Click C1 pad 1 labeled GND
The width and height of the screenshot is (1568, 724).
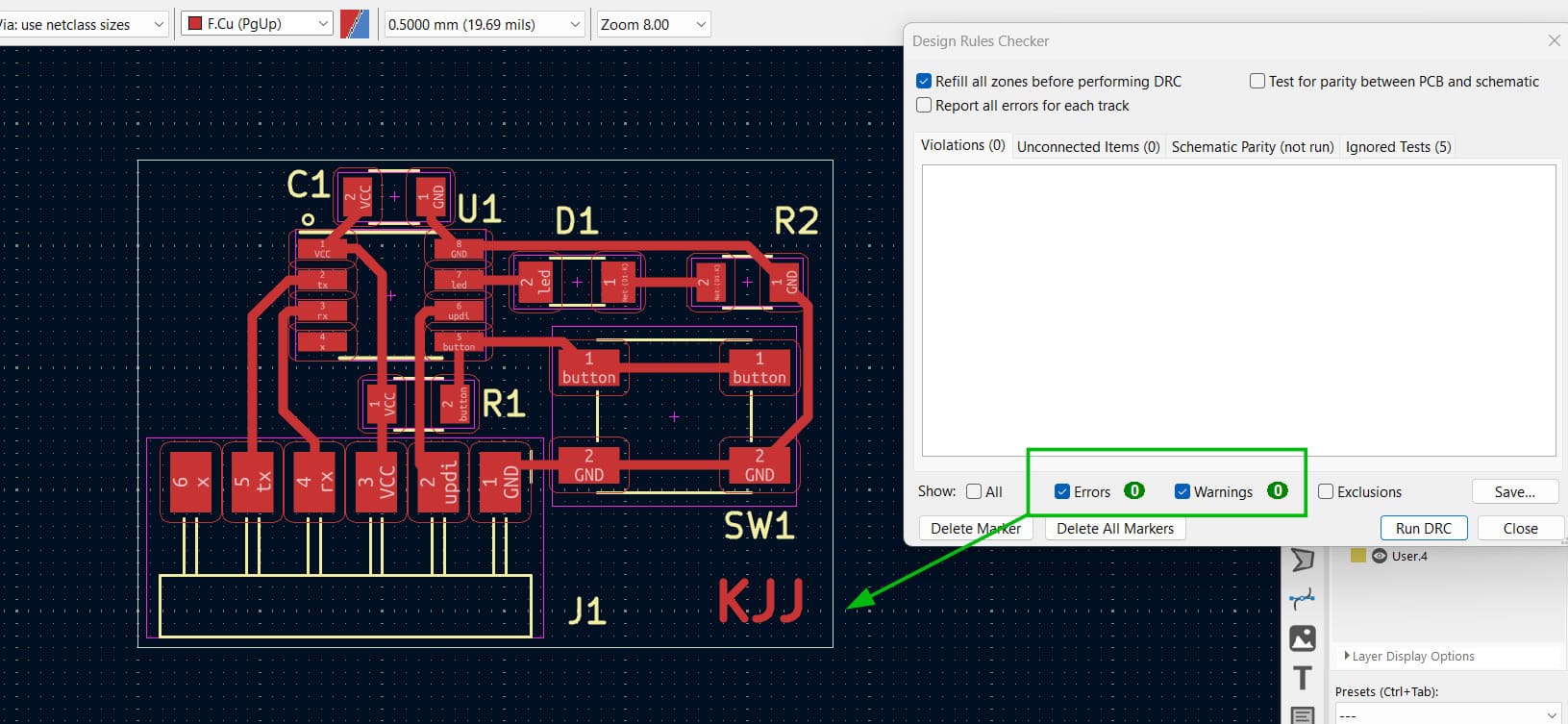coord(431,197)
